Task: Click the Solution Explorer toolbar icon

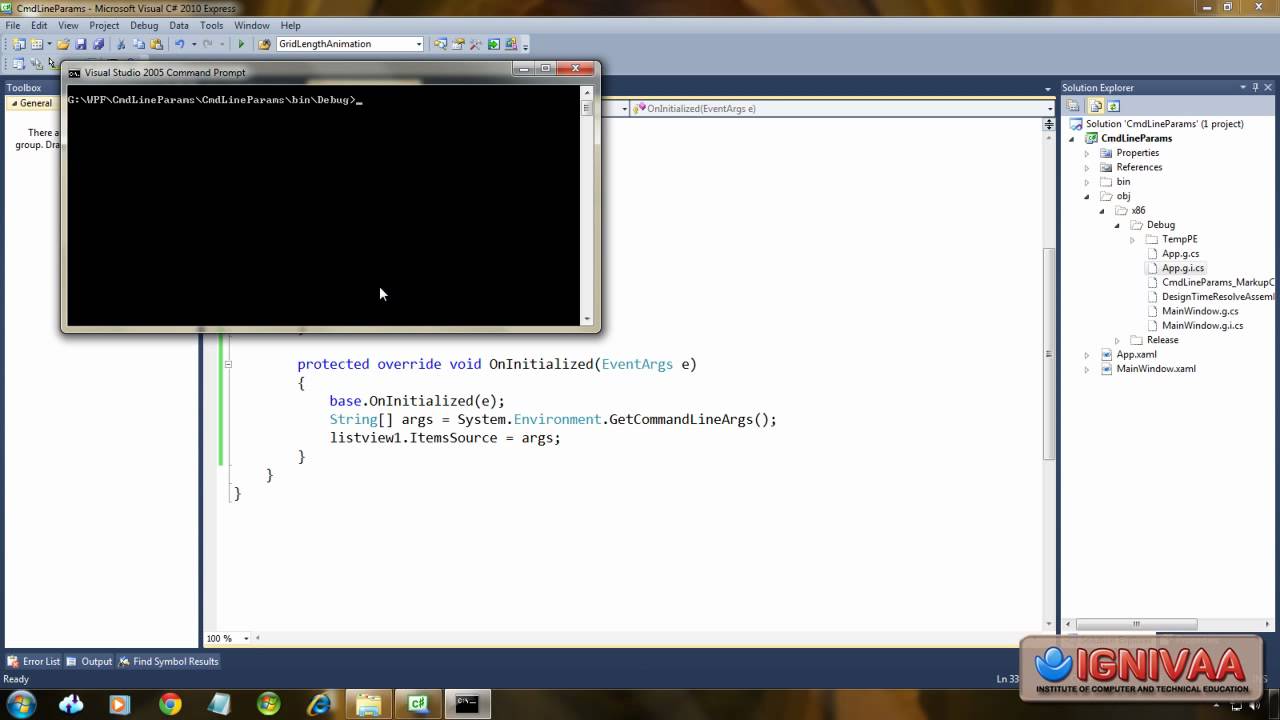Action: (441, 44)
